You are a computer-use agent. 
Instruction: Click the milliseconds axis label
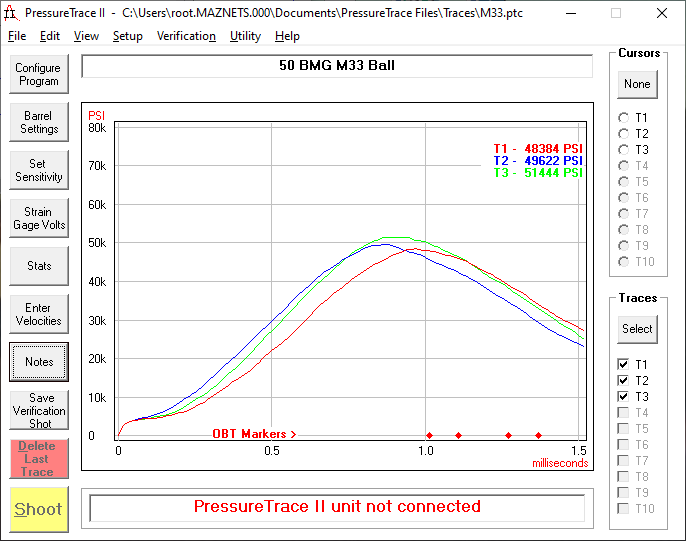coord(560,463)
